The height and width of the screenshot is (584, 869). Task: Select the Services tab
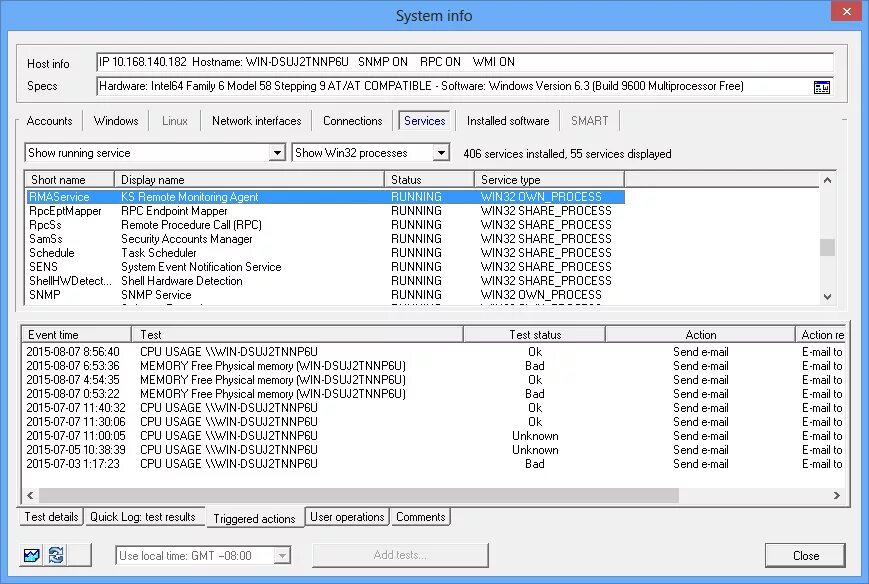(x=425, y=121)
